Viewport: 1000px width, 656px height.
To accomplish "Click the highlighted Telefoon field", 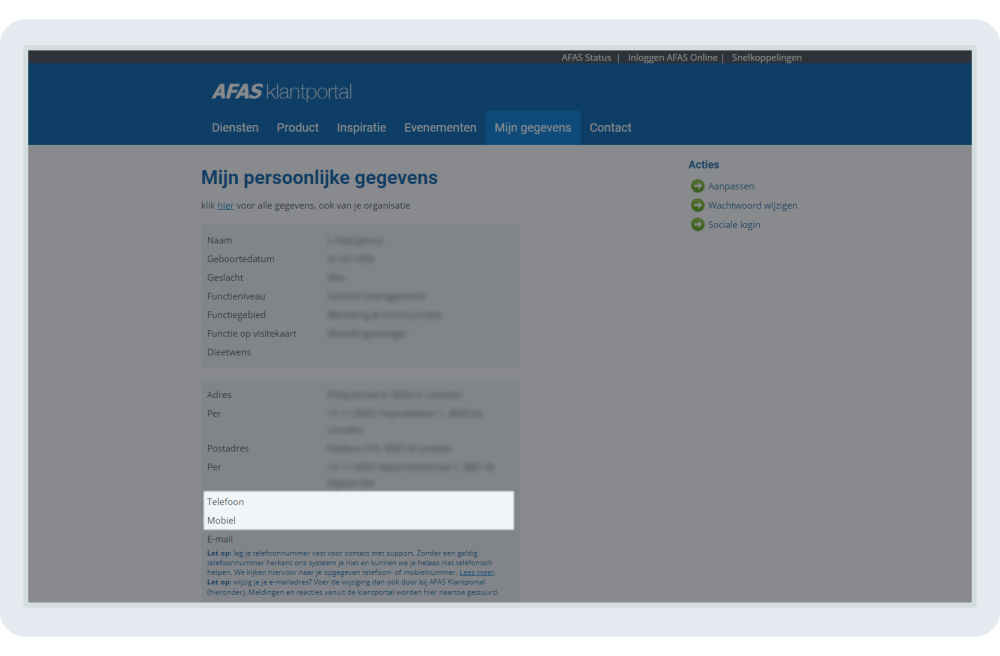I will [x=226, y=501].
